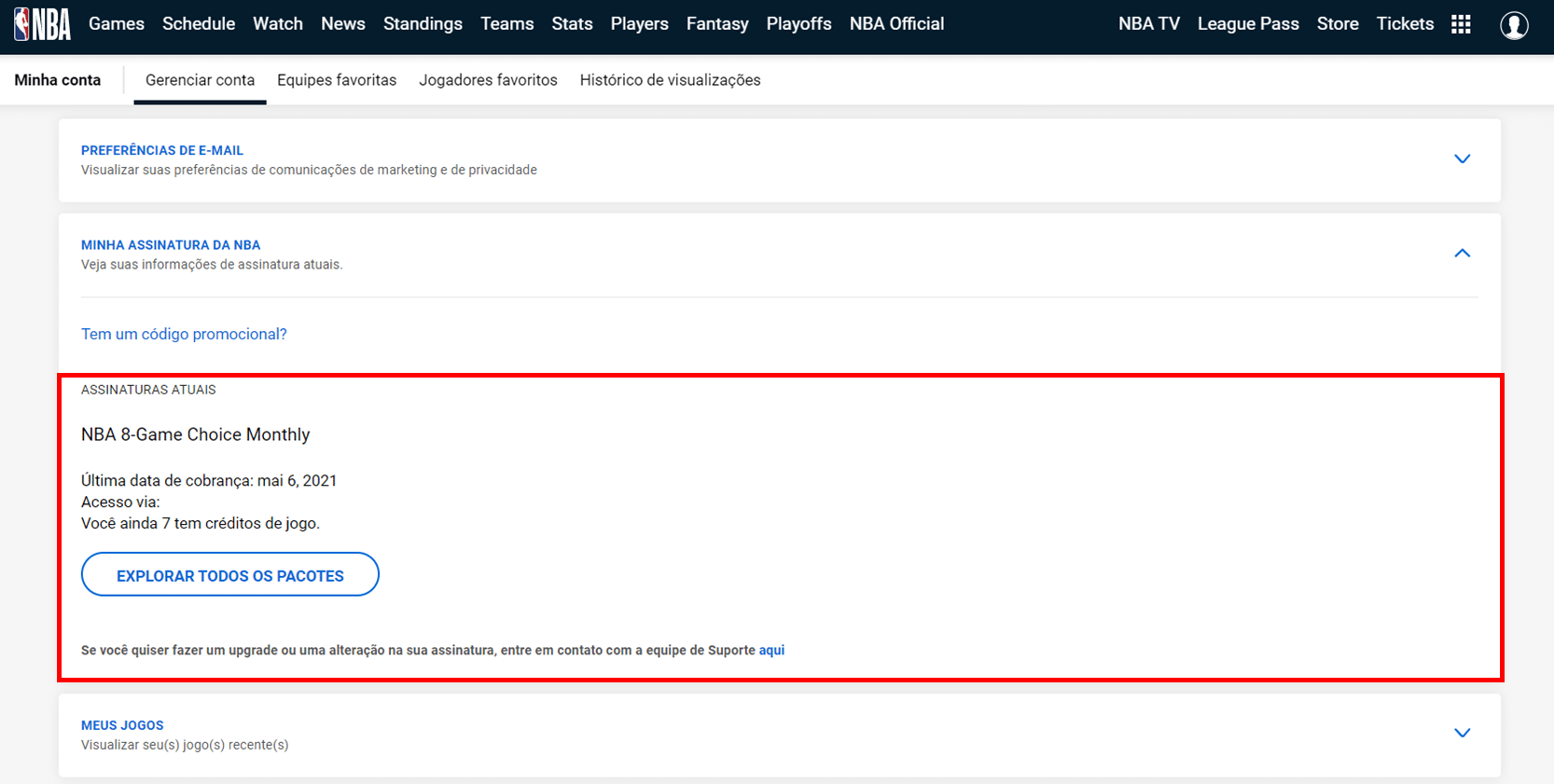This screenshot has height=784, width=1554.
Task: Click the aqui support link
Action: tap(771, 651)
